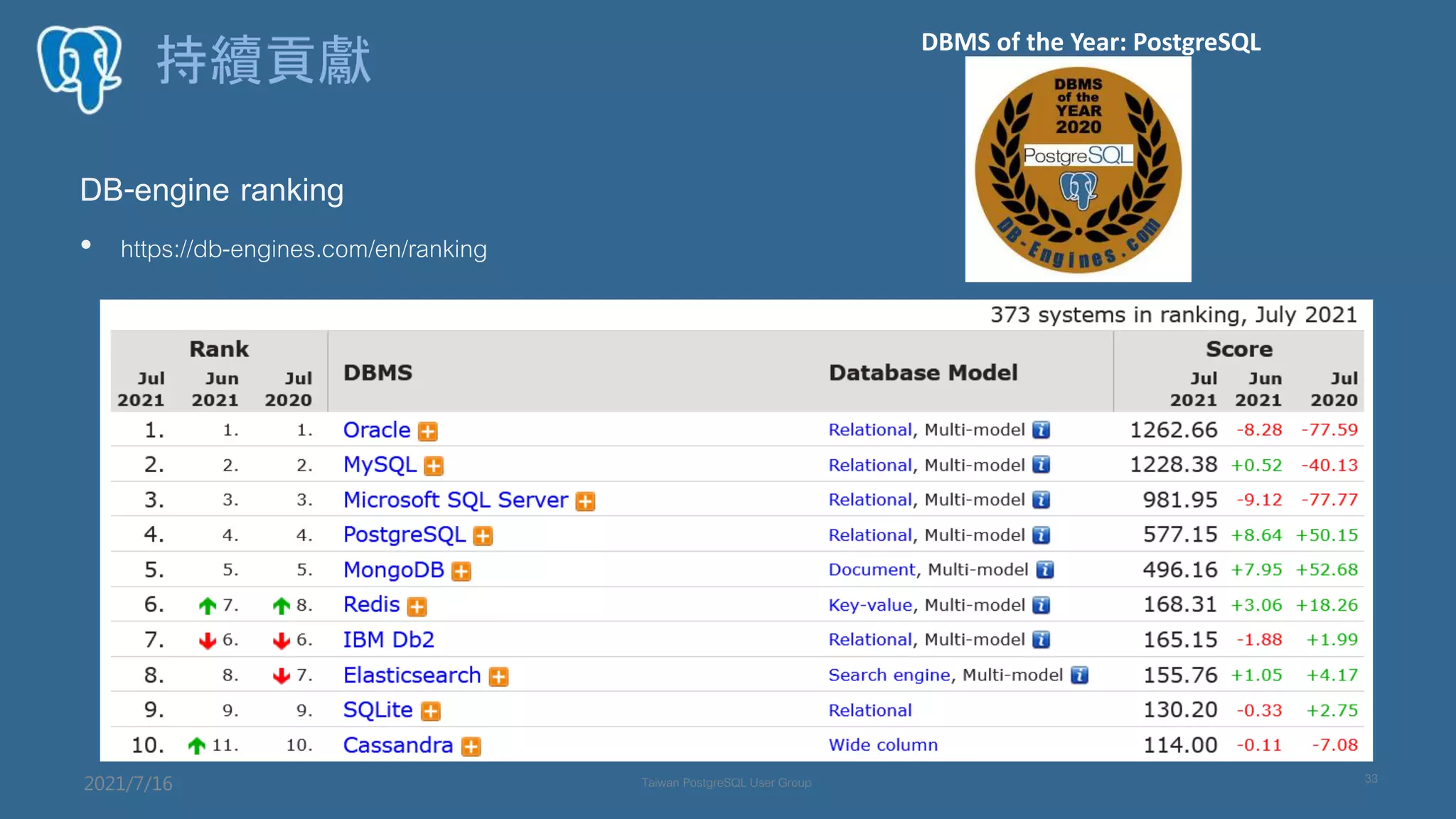The width and height of the screenshot is (1456, 819).
Task: Click the Key-value model link for Redis
Action: click(870, 605)
